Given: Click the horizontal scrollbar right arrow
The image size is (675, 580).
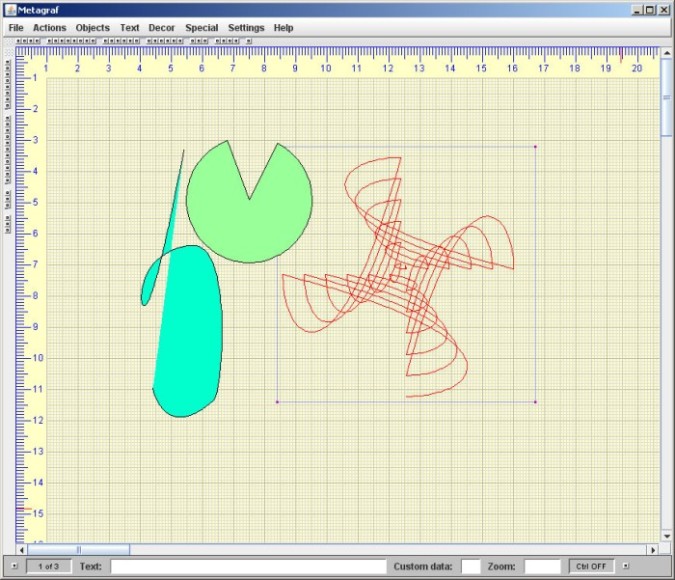Looking at the screenshot, I should [653, 549].
